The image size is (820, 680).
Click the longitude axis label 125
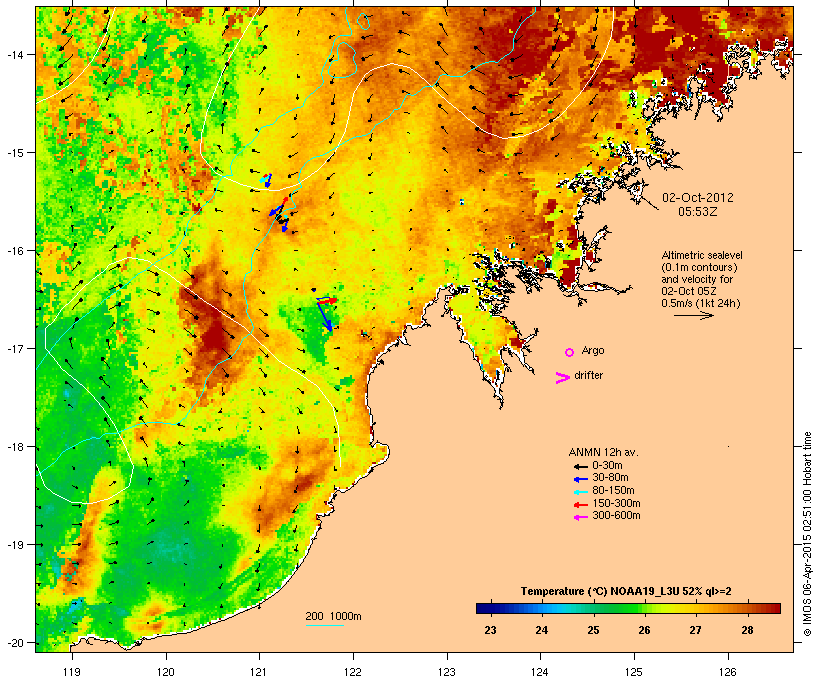click(634, 672)
